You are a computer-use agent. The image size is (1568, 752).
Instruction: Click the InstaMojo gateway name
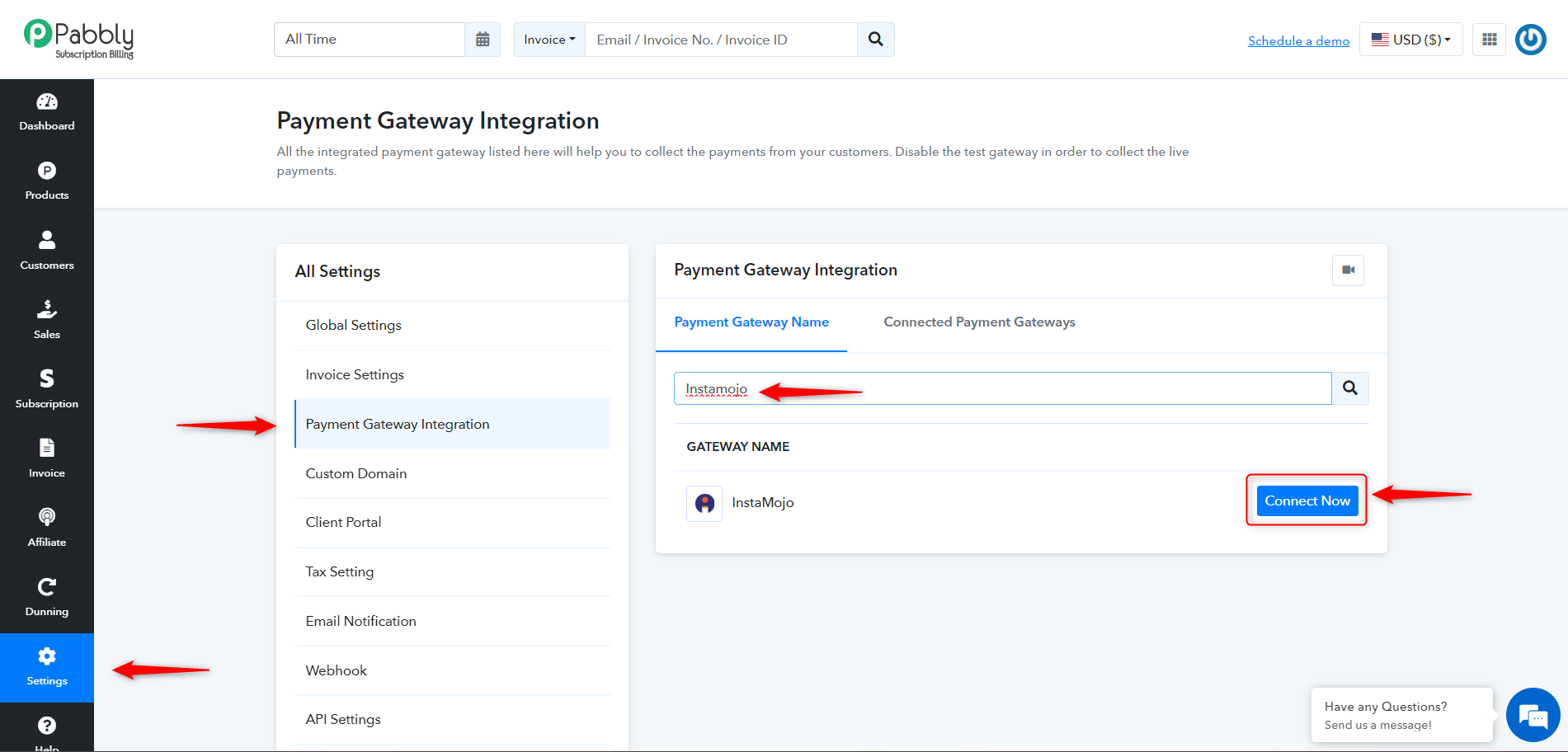pyautogui.click(x=762, y=503)
